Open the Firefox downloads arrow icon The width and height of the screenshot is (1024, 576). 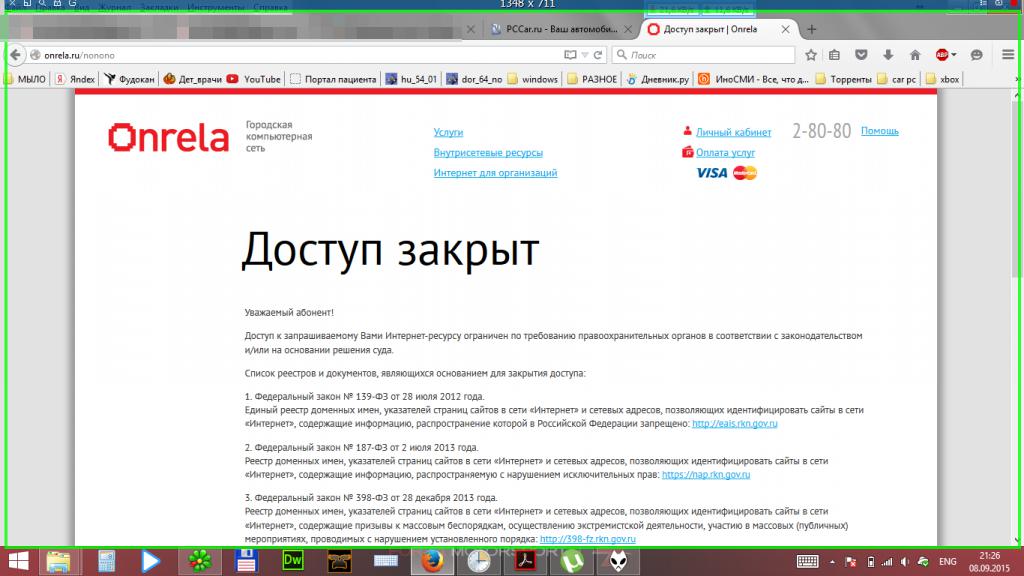[x=888, y=55]
